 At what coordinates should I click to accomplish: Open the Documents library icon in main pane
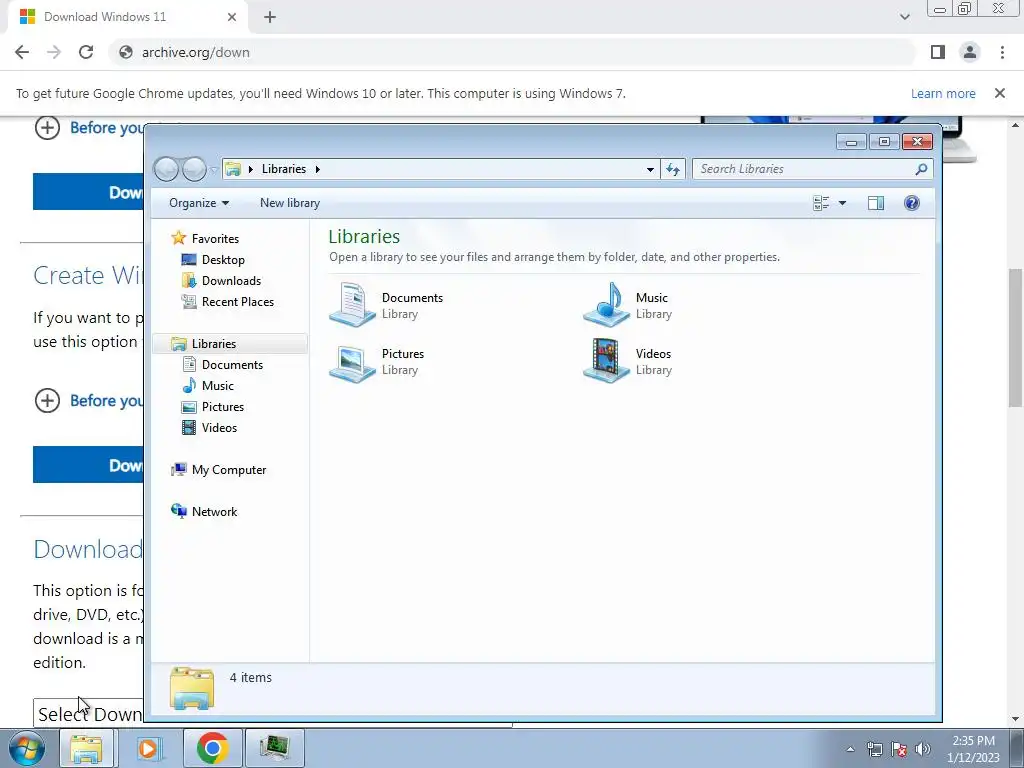click(x=352, y=305)
